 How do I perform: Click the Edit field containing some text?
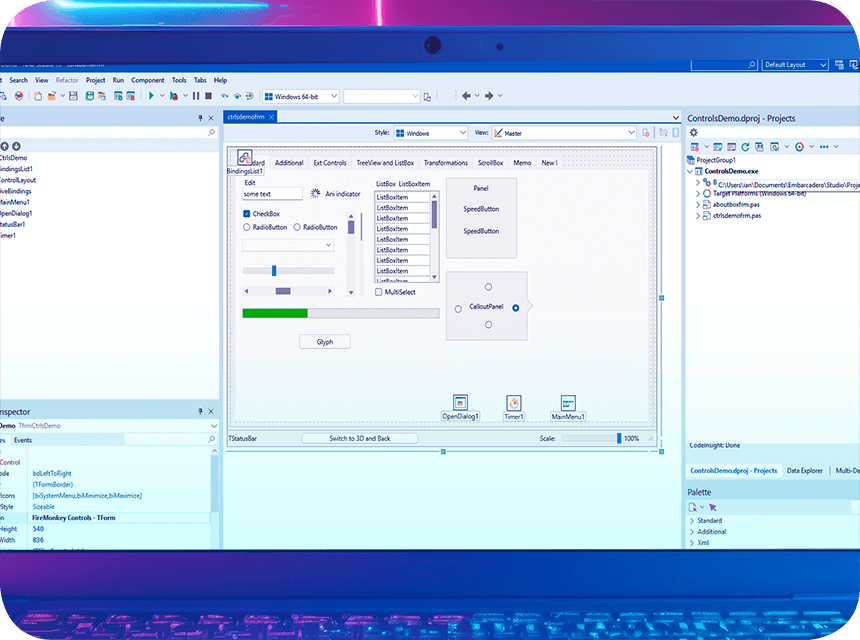coord(272,194)
